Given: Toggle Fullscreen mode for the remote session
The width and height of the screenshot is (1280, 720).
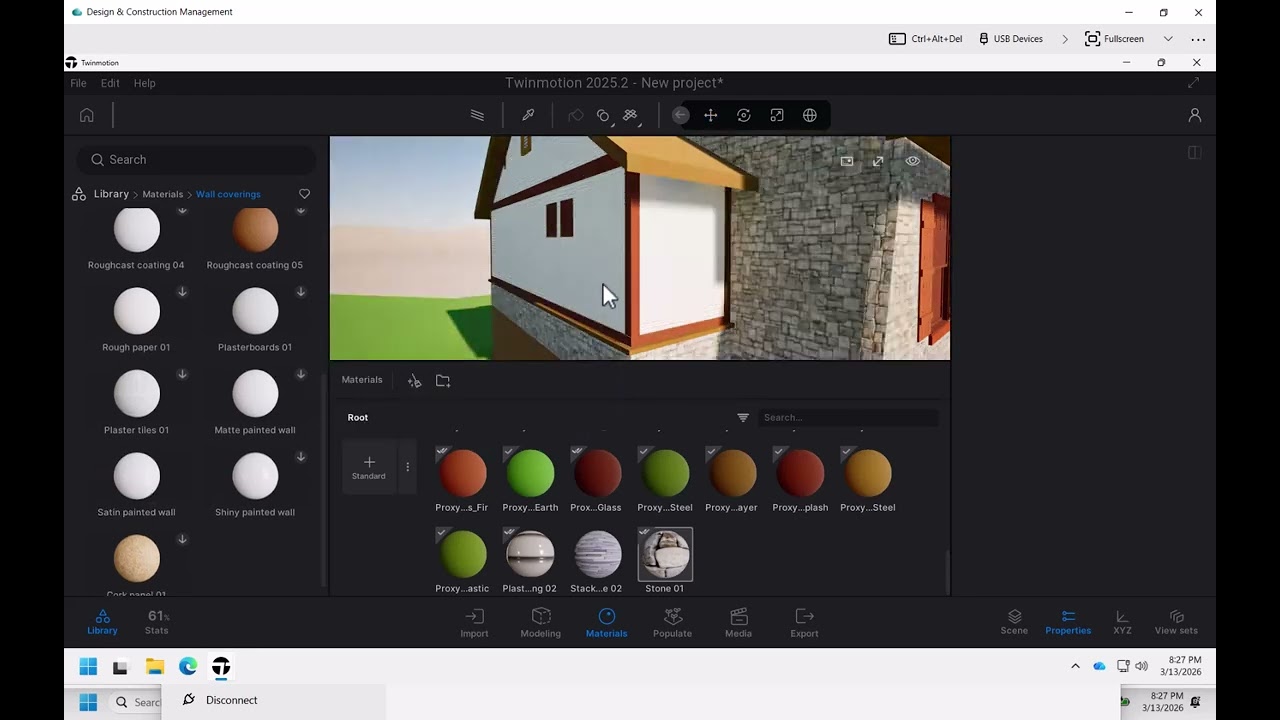Looking at the screenshot, I should tap(1114, 39).
